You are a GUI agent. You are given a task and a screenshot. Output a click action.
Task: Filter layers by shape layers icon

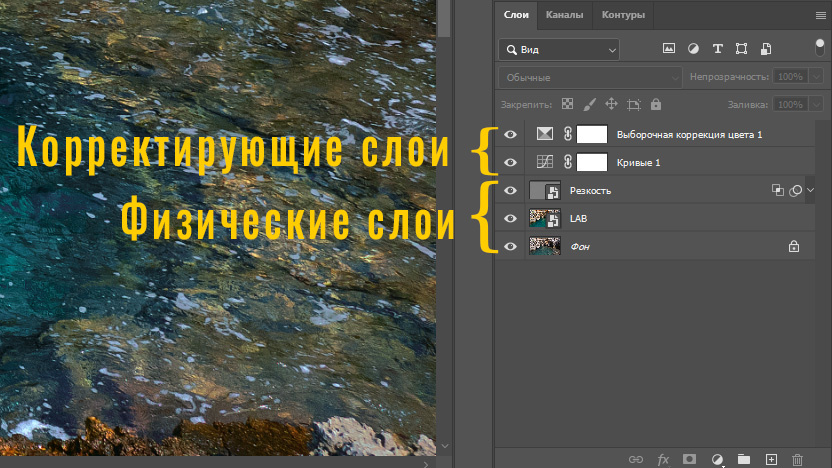pyautogui.click(x=741, y=49)
